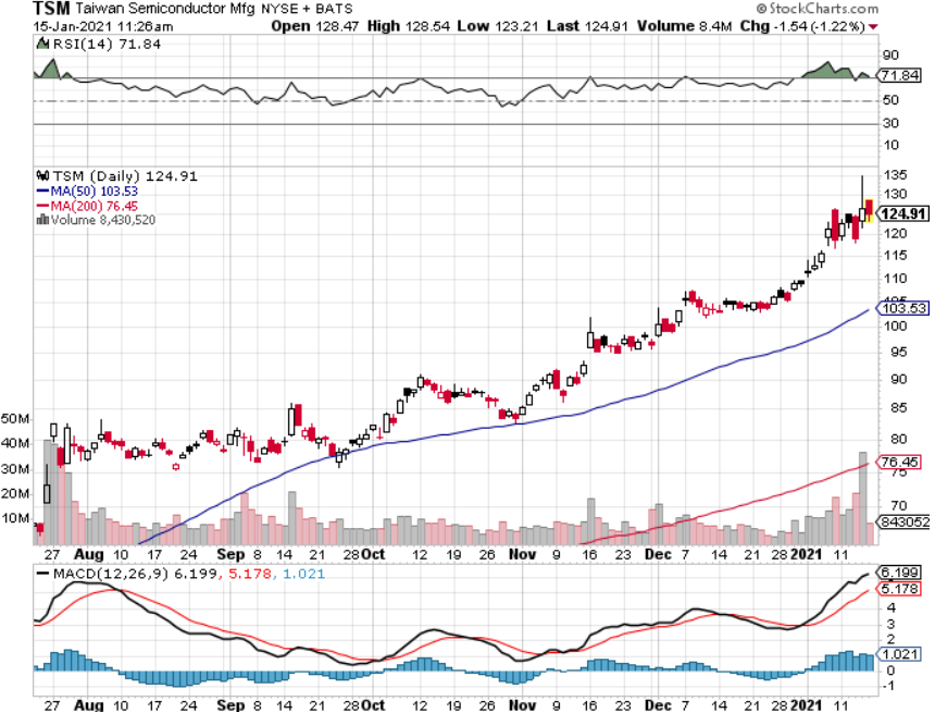Click the 135 price axis label

(x=895, y=175)
